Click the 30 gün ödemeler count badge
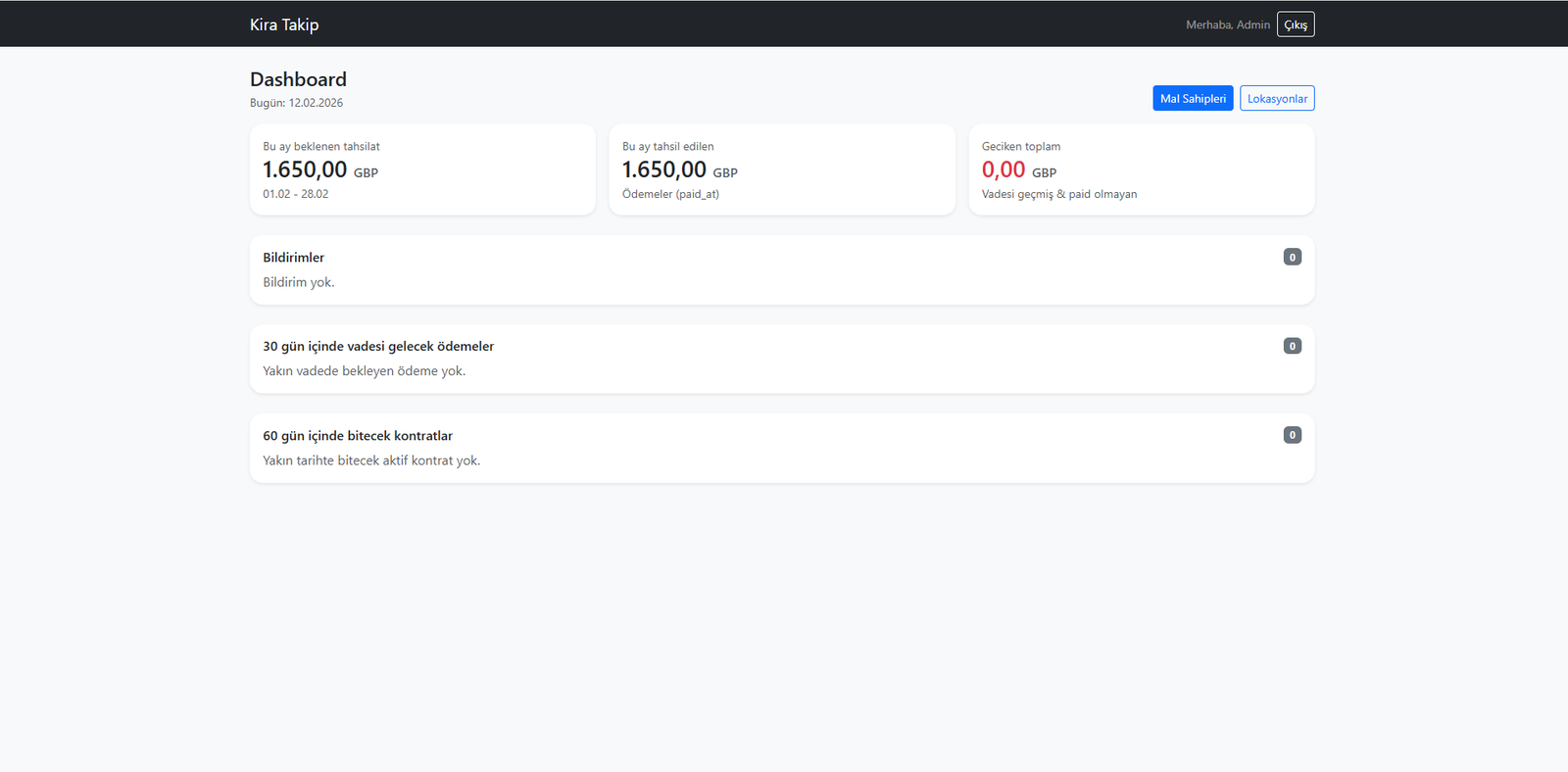The image size is (1568, 772). click(1292, 346)
